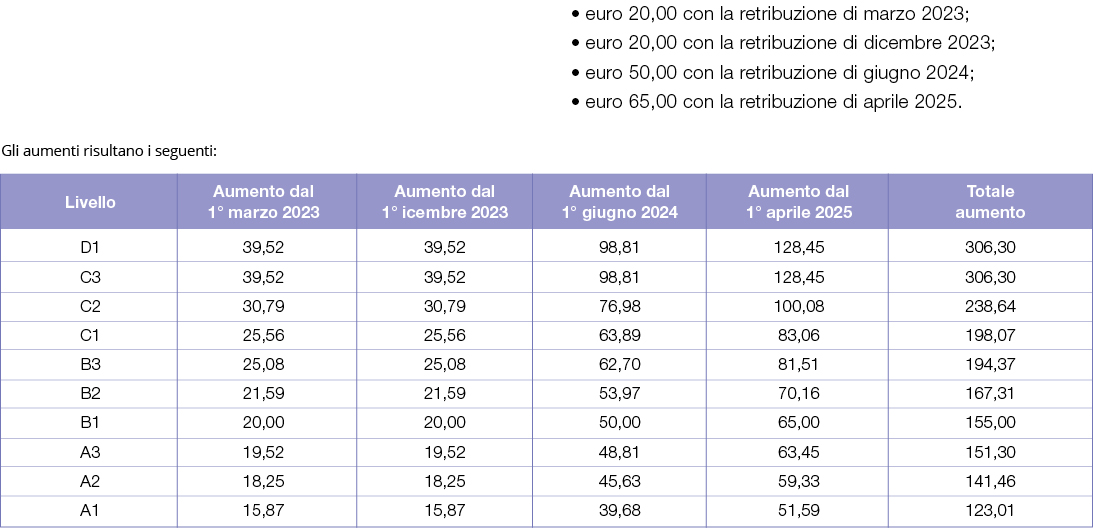Click the 238,64 total cell
Image resolution: width=1093 pixels, height=529 pixels.
(x=990, y=306)
